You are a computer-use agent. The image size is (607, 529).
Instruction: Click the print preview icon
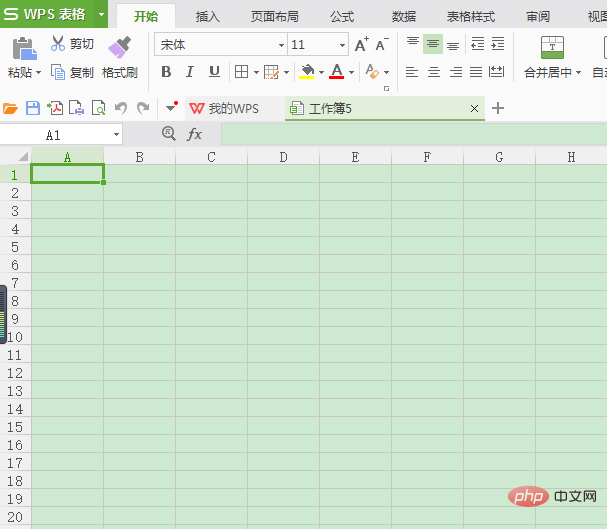pyautogui.click(x=98, y=108)
